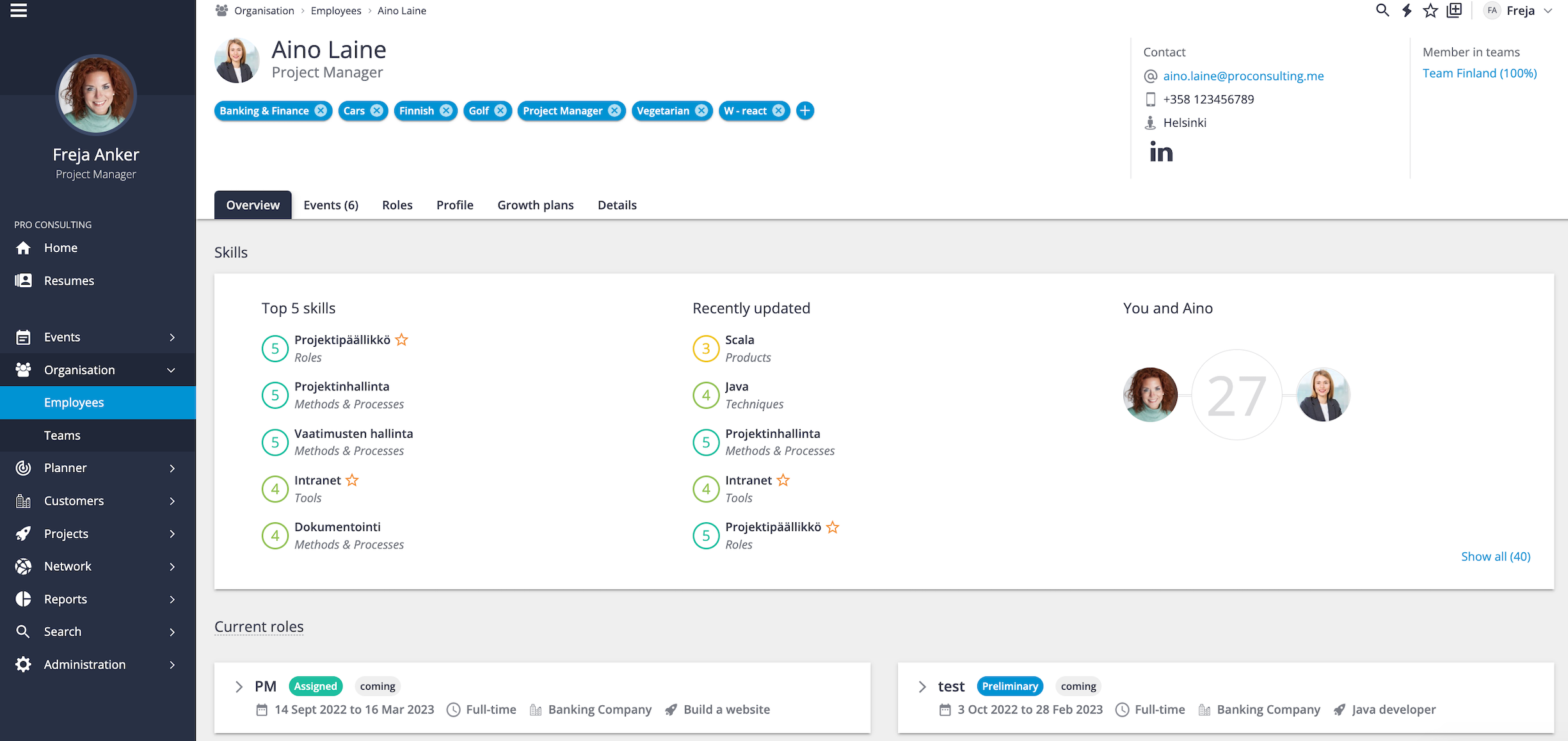Click star next to Intranet in Recently updated
This screenshot has height=741, width=1568.
[x=783, y=480]
